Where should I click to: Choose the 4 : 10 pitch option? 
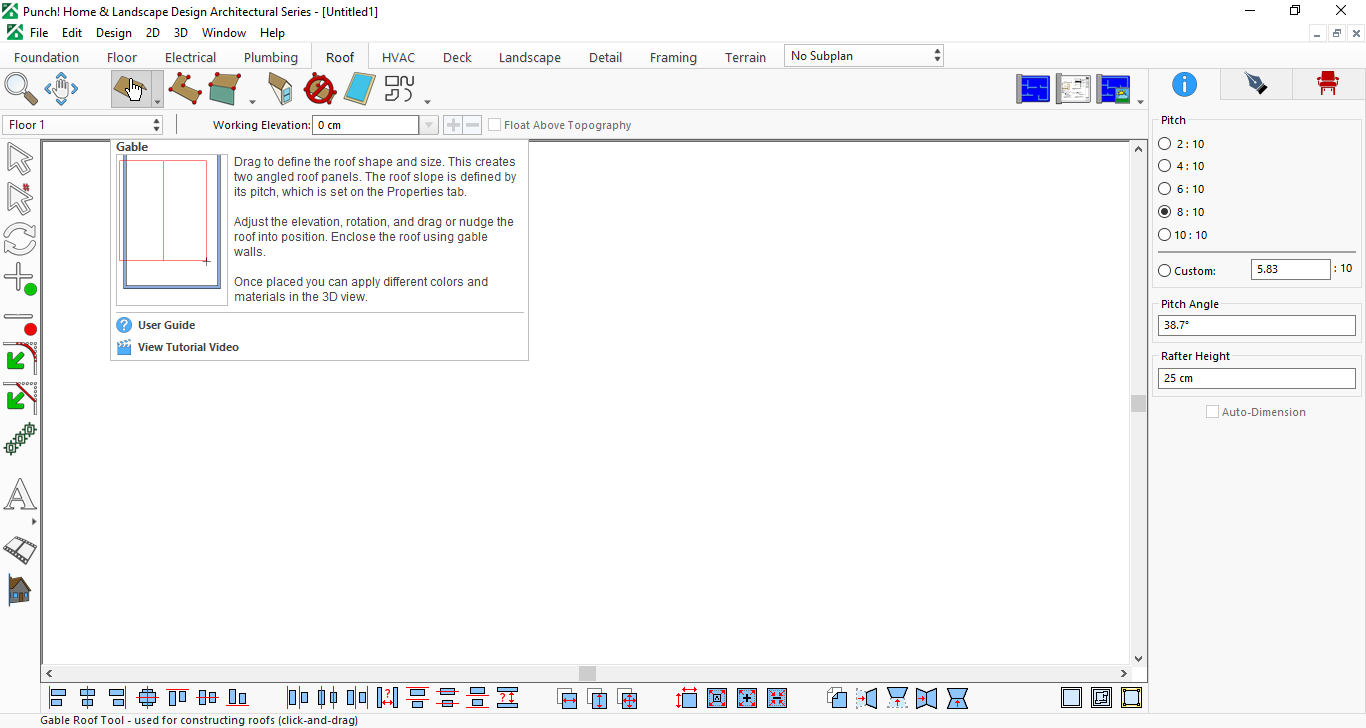point(1181,166)
